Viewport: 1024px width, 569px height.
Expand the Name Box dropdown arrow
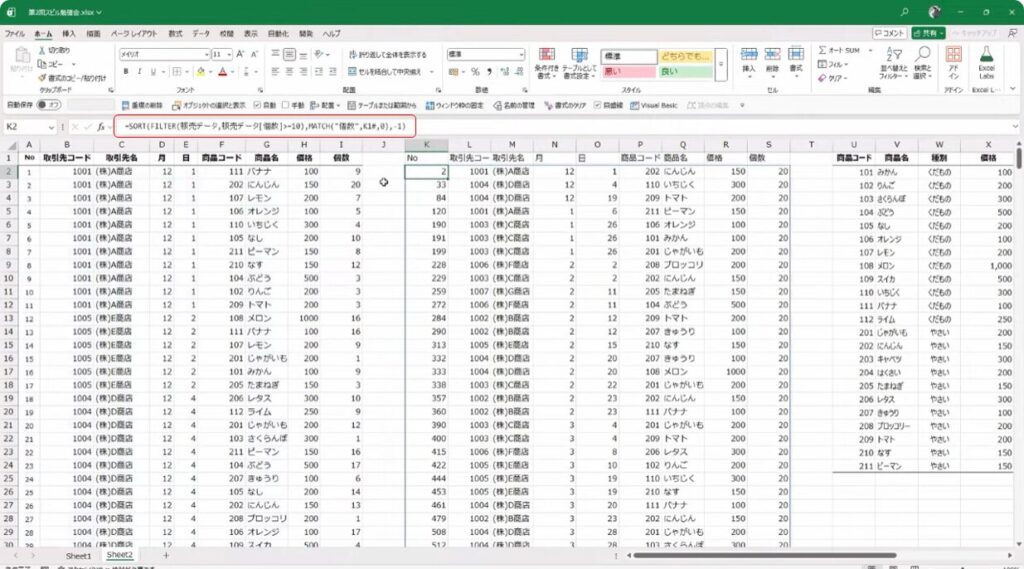coord(52,127)
